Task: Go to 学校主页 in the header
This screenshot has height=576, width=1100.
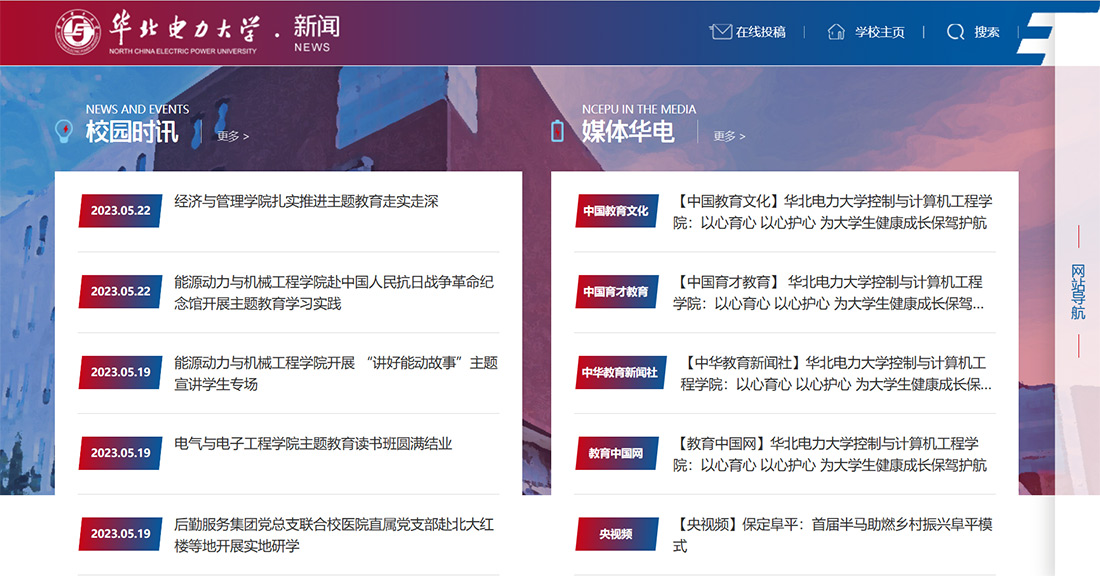Action: click(x=879, y=32)
